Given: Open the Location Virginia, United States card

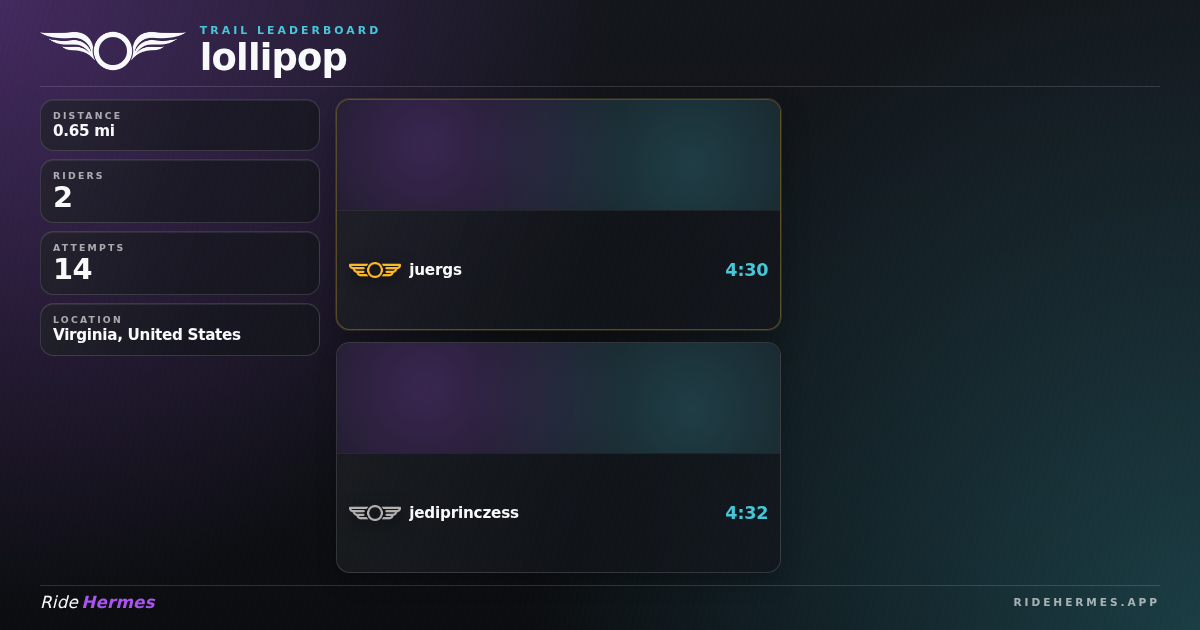Looking at the screenshot, I should pos(180,329).
